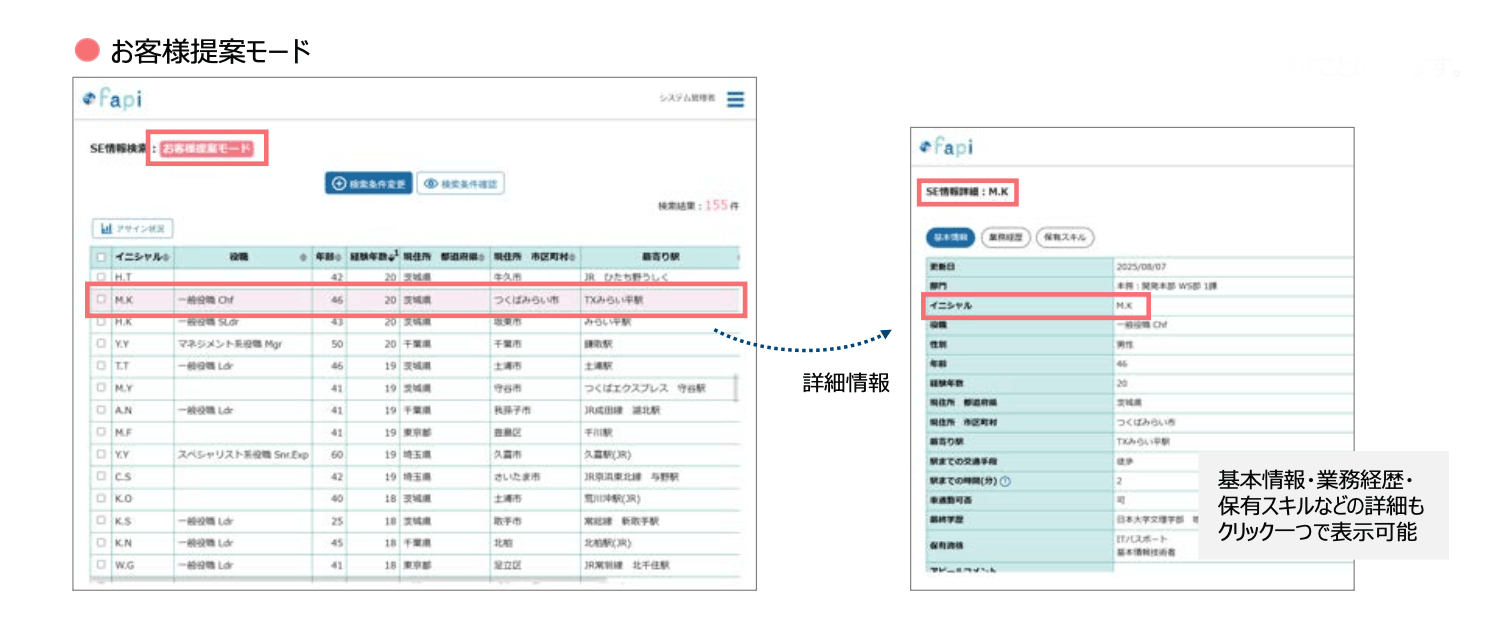This screenshot has width=1486, height=628.
Task: Click the help icon beside 駅までの時間(分)
Action: pyautogui.click(x=1005, y=481)
